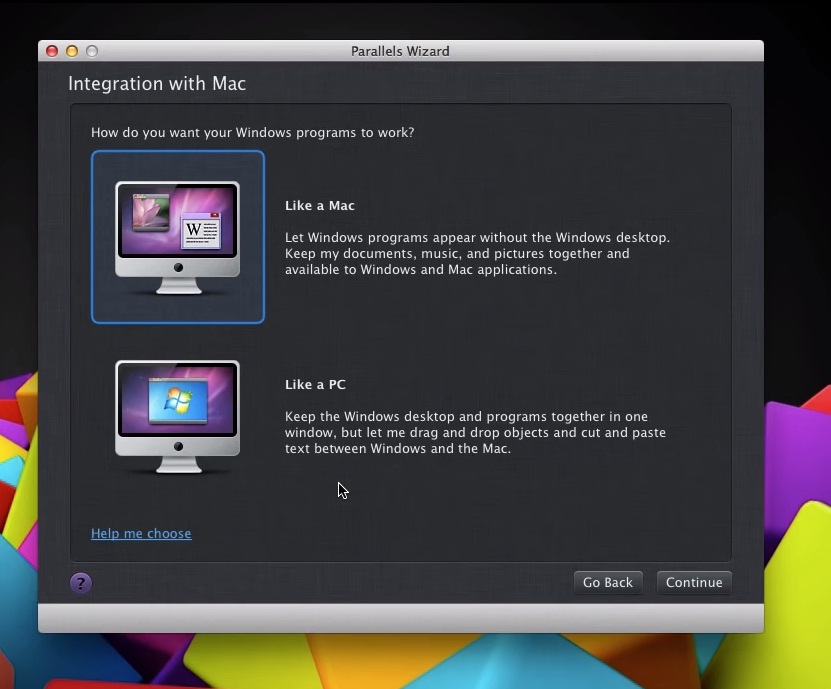This screenshot has height=689, width=831.
Task: Select the Like a PC option image
Action: click(x=178, y=417)
